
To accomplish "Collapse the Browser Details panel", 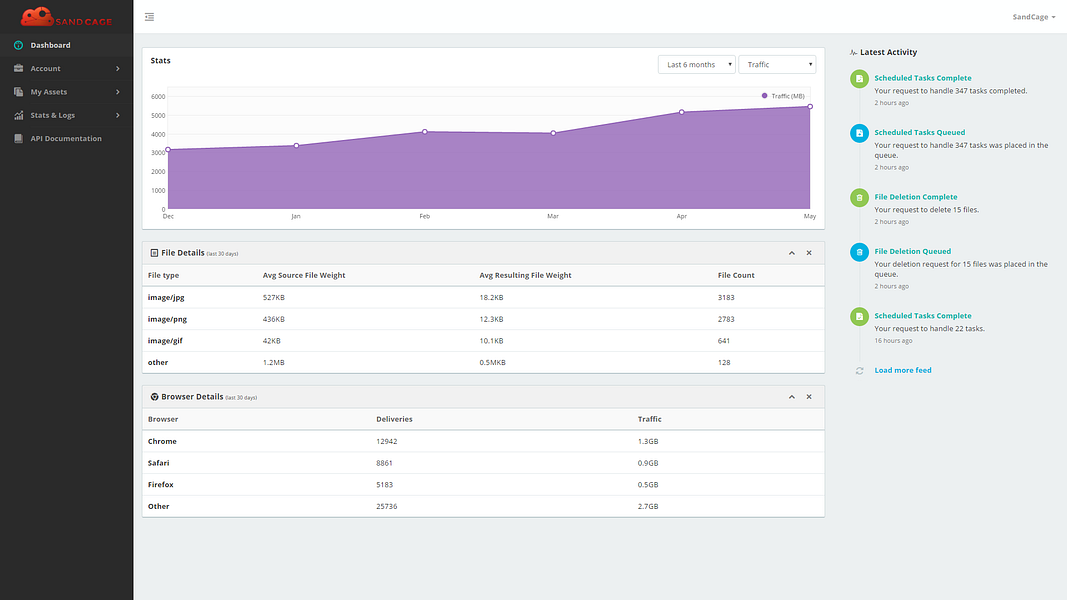I will click(x=791, y=397).
